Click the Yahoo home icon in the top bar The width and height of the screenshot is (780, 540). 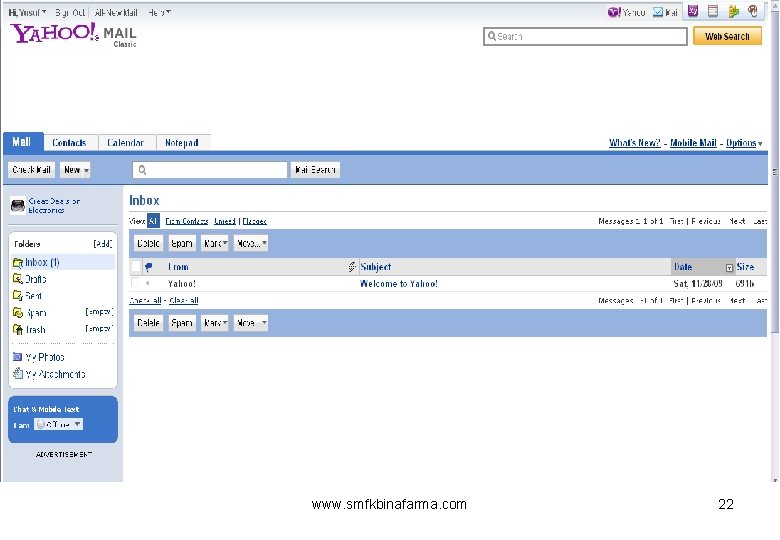click(x=614, y=12)
